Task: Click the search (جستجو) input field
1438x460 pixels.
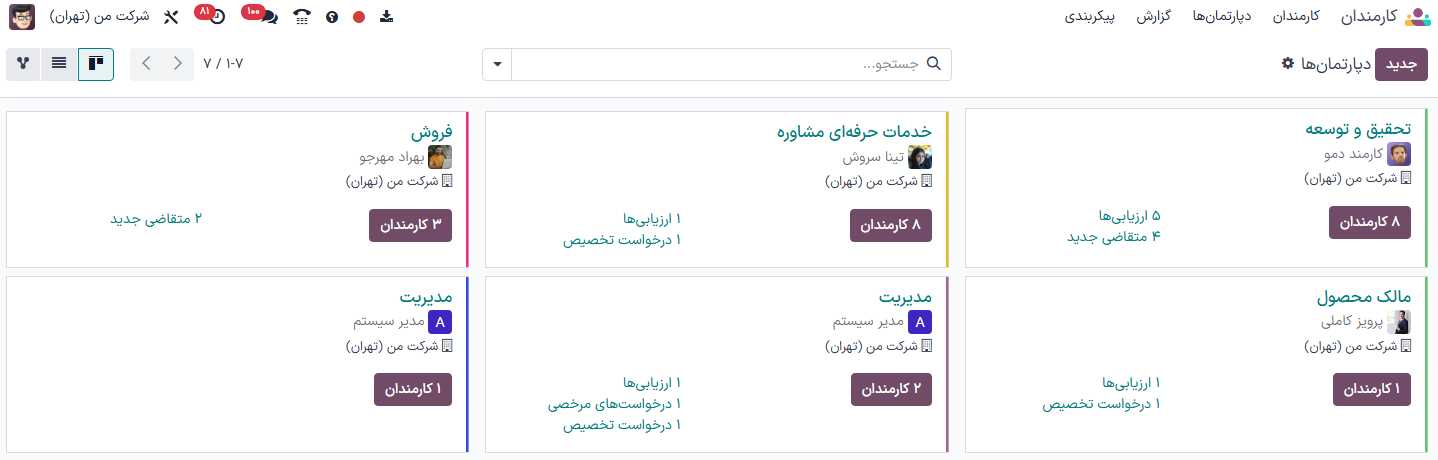Action: coord(730,64)
